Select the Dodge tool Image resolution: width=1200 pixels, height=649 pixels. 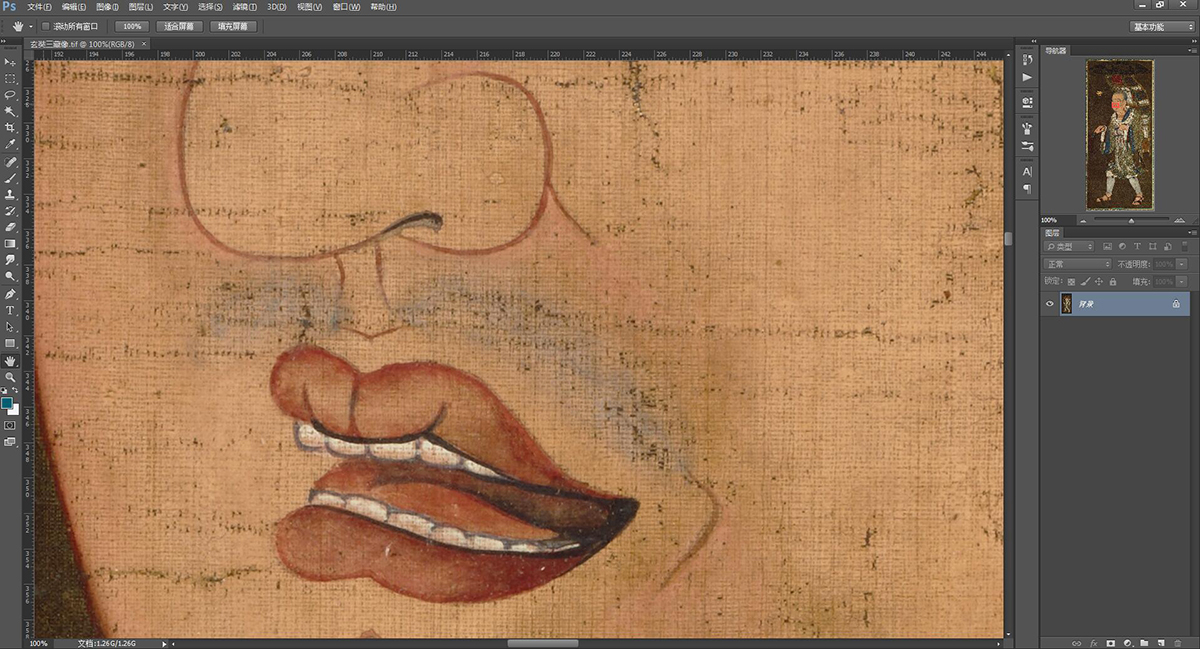point(10,276)
